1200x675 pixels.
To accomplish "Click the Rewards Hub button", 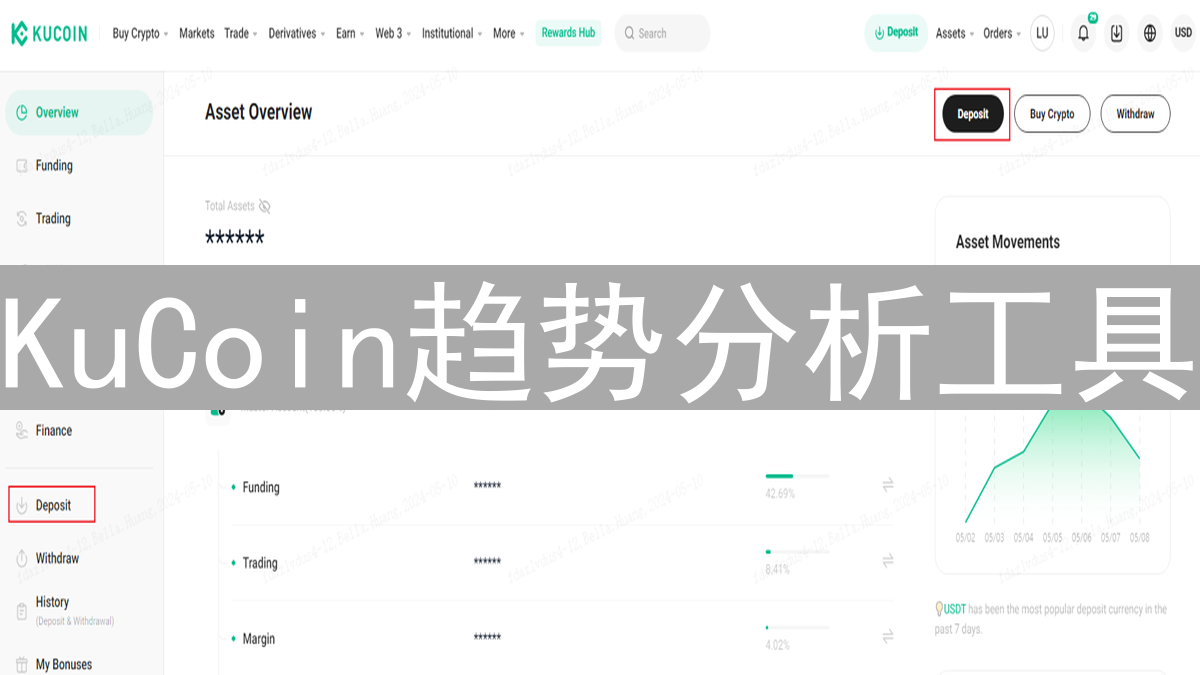I will [568, 33].
